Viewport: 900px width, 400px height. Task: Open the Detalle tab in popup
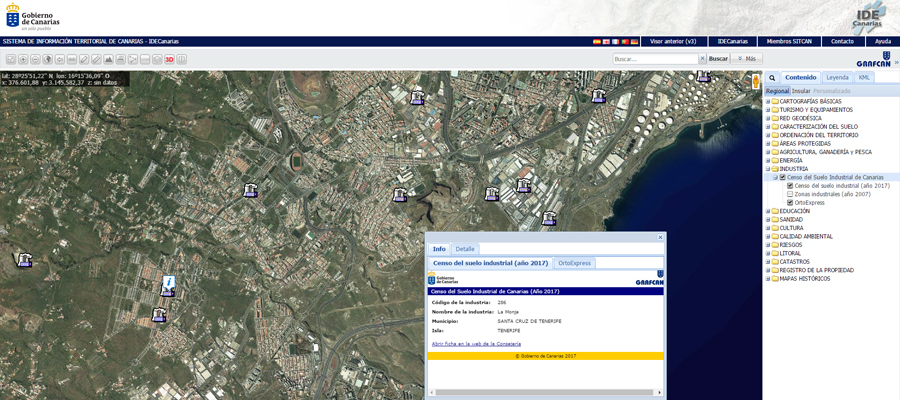point(465,249)
